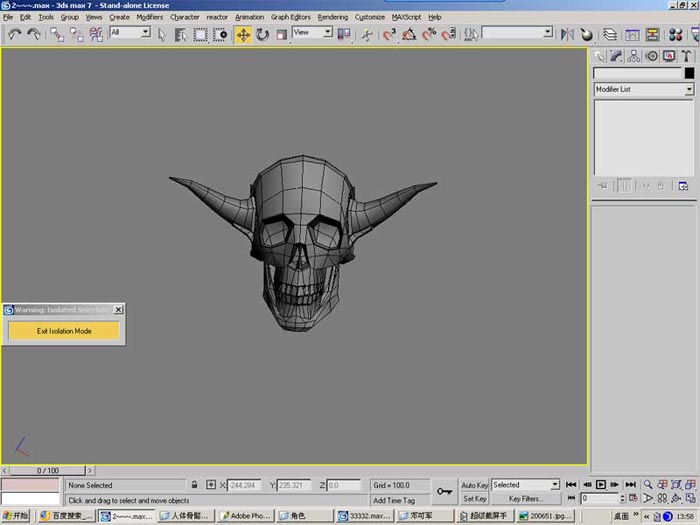Open Select by Name list icon

[x=180, y=34]
